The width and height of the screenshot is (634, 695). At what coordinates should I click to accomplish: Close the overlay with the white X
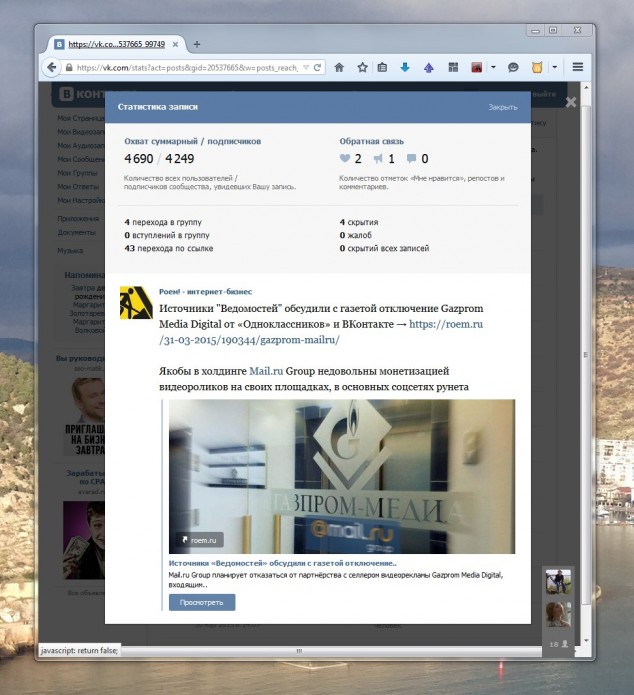pos(571,102)
